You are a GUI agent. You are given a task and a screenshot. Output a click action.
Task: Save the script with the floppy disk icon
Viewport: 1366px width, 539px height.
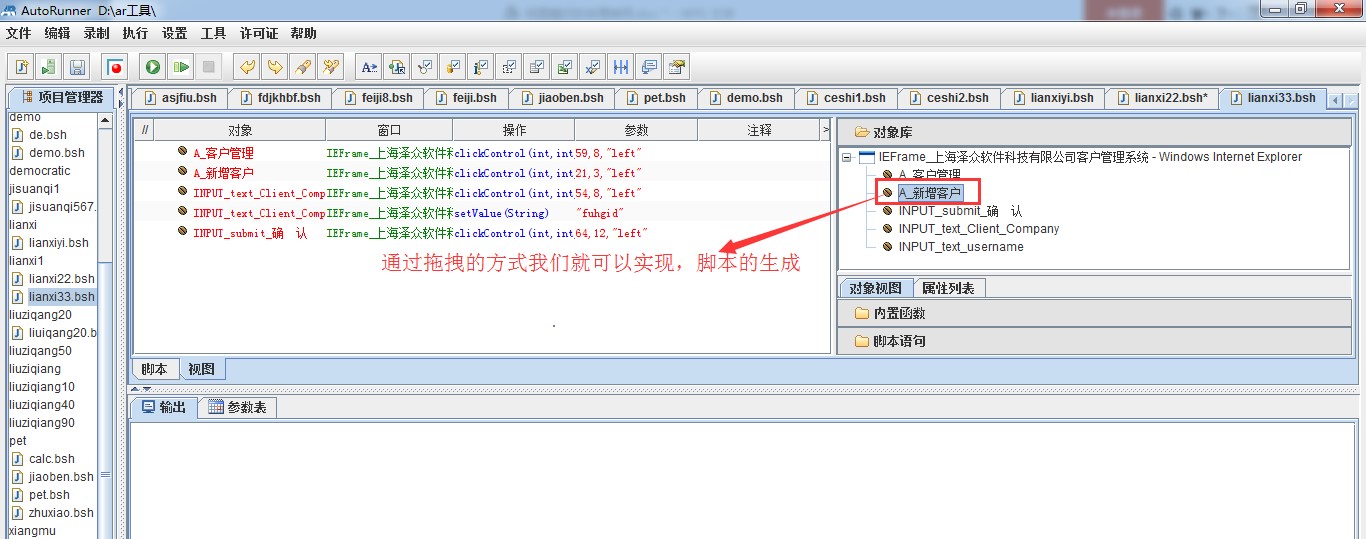point(77,67)
